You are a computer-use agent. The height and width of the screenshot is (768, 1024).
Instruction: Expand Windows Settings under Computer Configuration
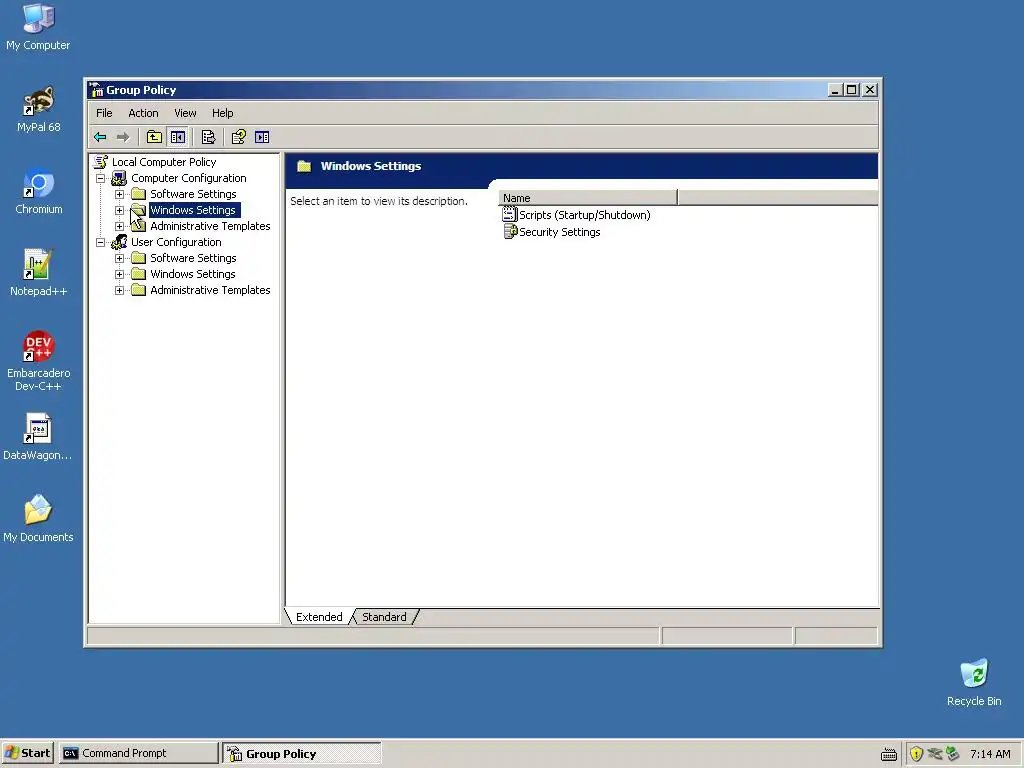(120, 210)
